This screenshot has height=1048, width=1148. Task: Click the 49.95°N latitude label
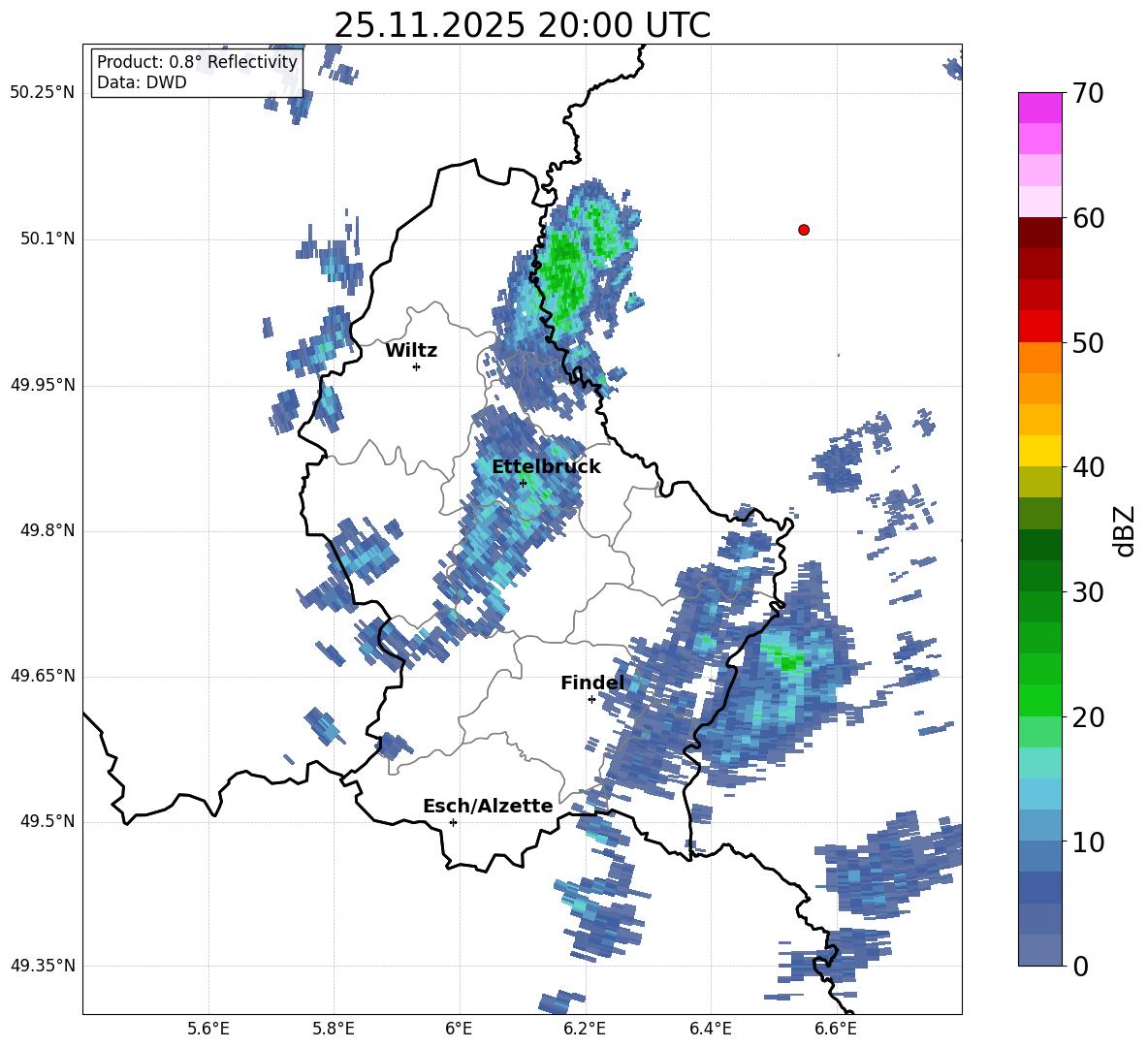pos(43,385)
